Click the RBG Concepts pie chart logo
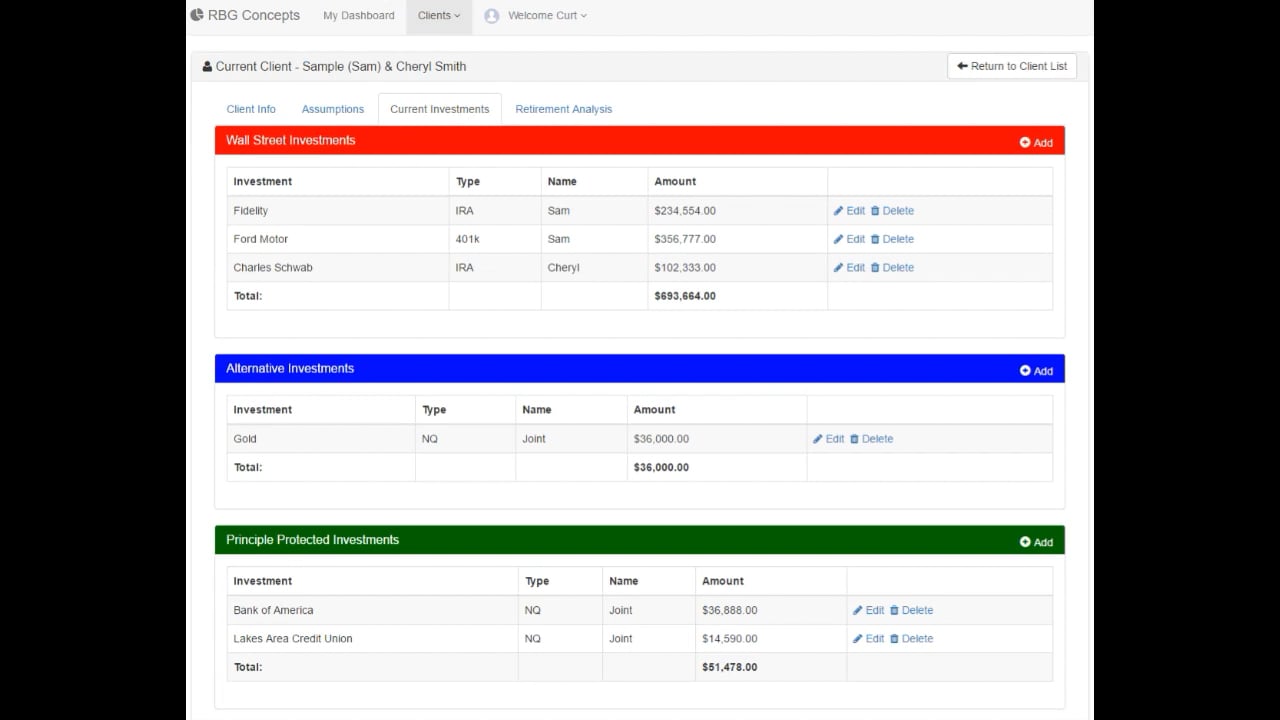This screenshot has width=1280, height=720. (197, 15)
